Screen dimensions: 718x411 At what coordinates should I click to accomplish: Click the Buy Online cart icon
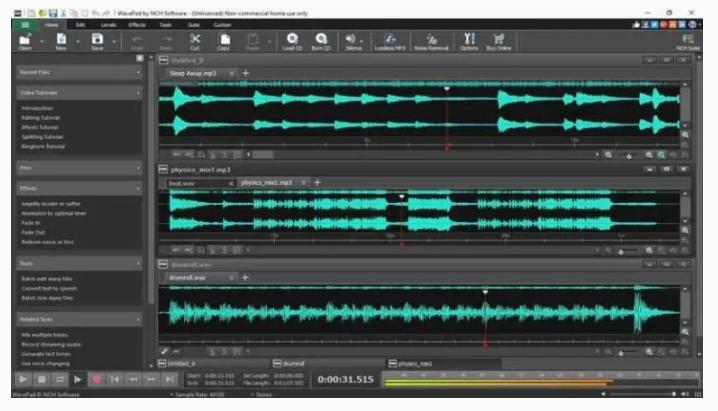click(x=499, y=39)
